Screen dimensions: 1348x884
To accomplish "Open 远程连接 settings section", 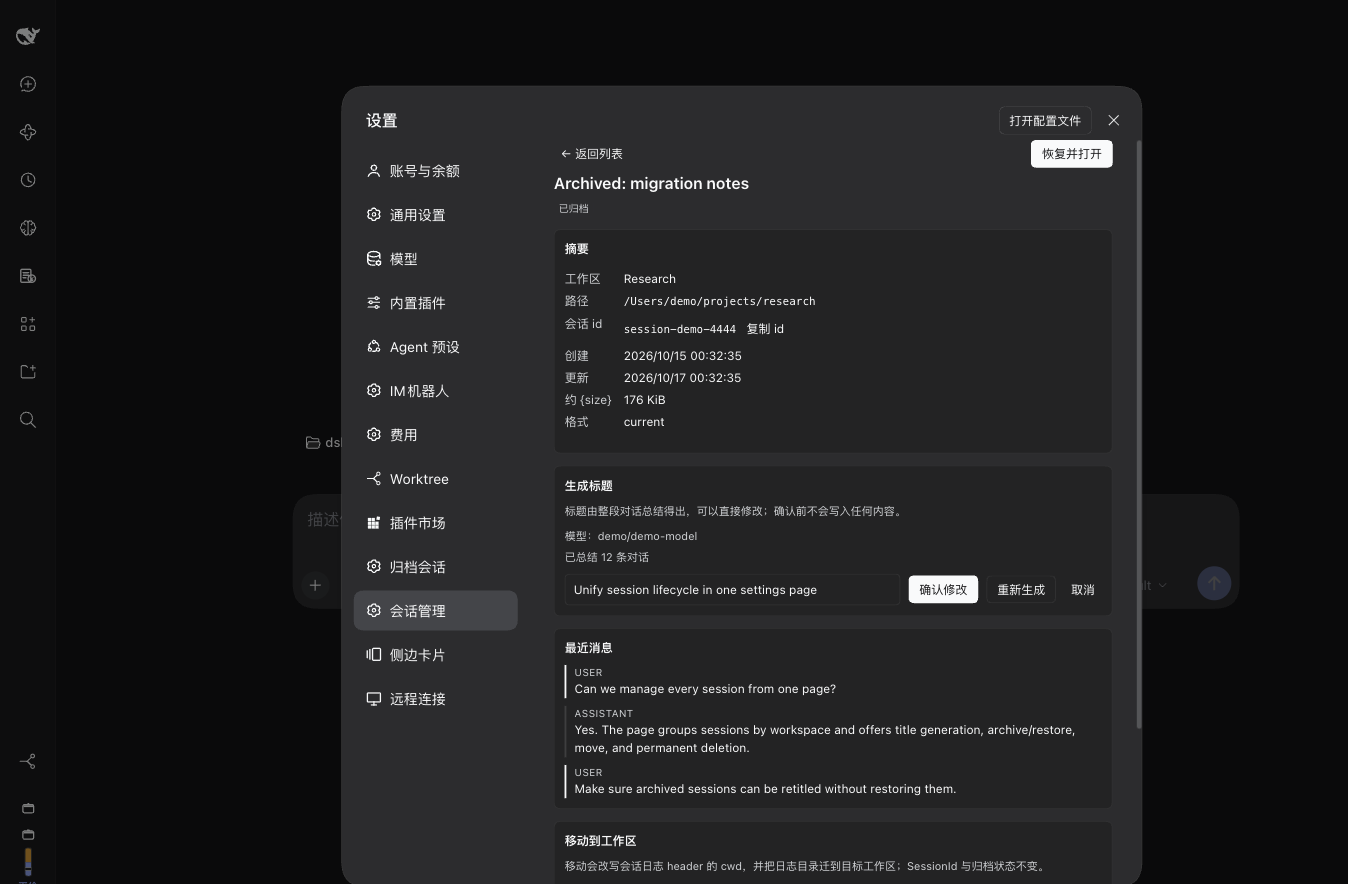I will tap(435, 699).
